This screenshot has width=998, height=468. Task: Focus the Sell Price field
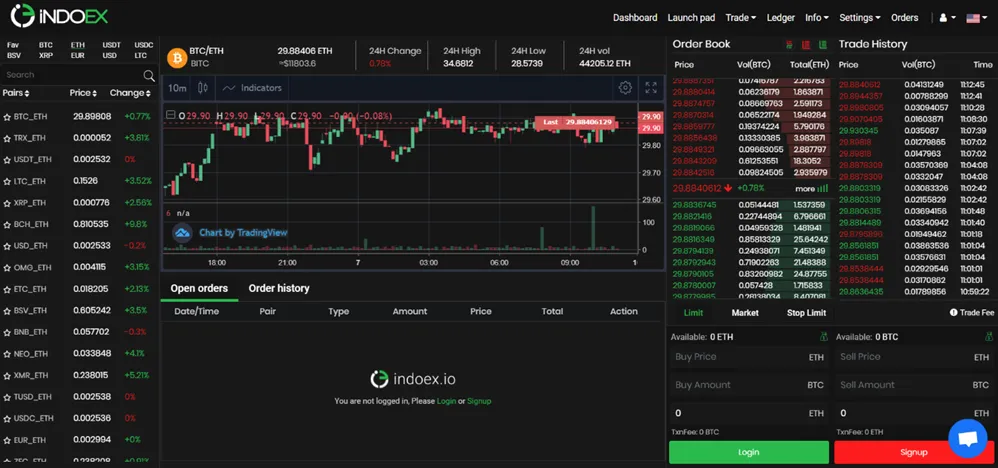coord(914,357)
